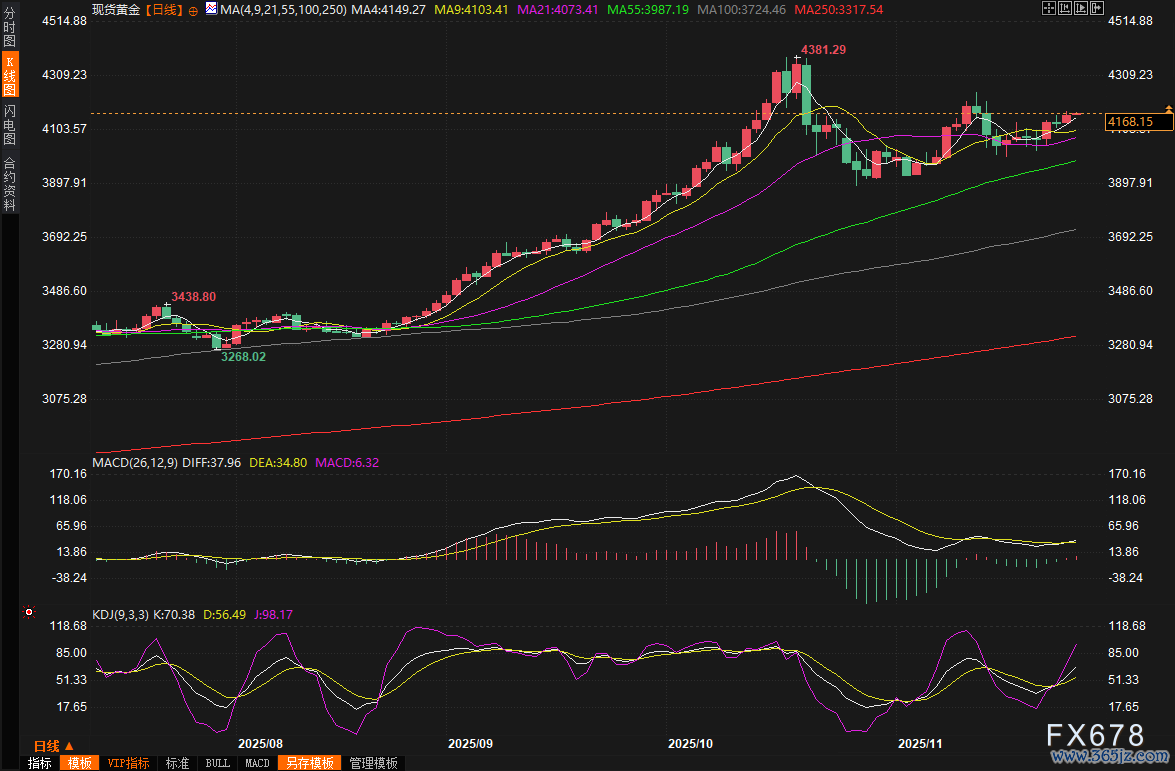This screenshot has width=1175, height=771.
Task: Click orange arrow above the 4168.15 price tag
Action: (1167, 108)
